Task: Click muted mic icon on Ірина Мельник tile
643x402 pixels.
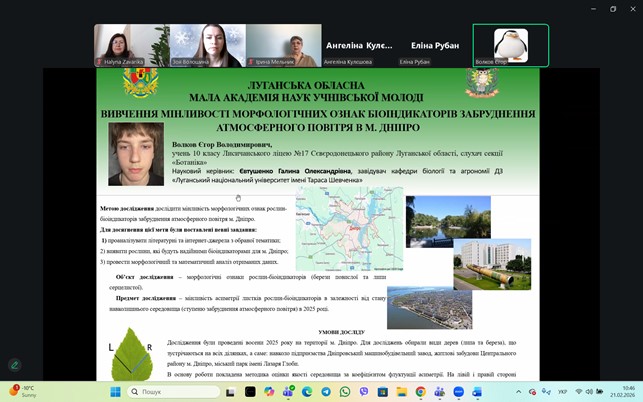Action: (251, 62)
